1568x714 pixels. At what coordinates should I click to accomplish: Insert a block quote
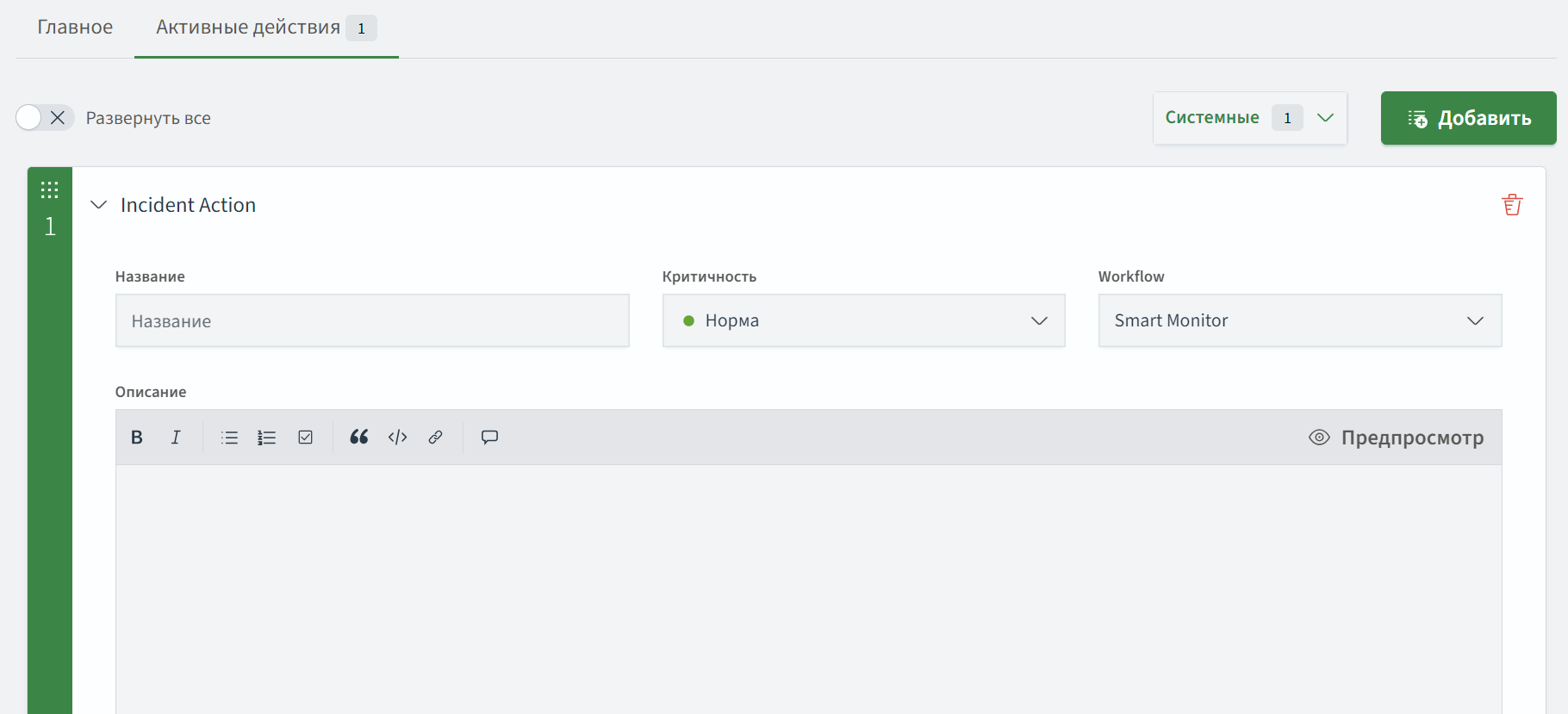tap(359, 438)
